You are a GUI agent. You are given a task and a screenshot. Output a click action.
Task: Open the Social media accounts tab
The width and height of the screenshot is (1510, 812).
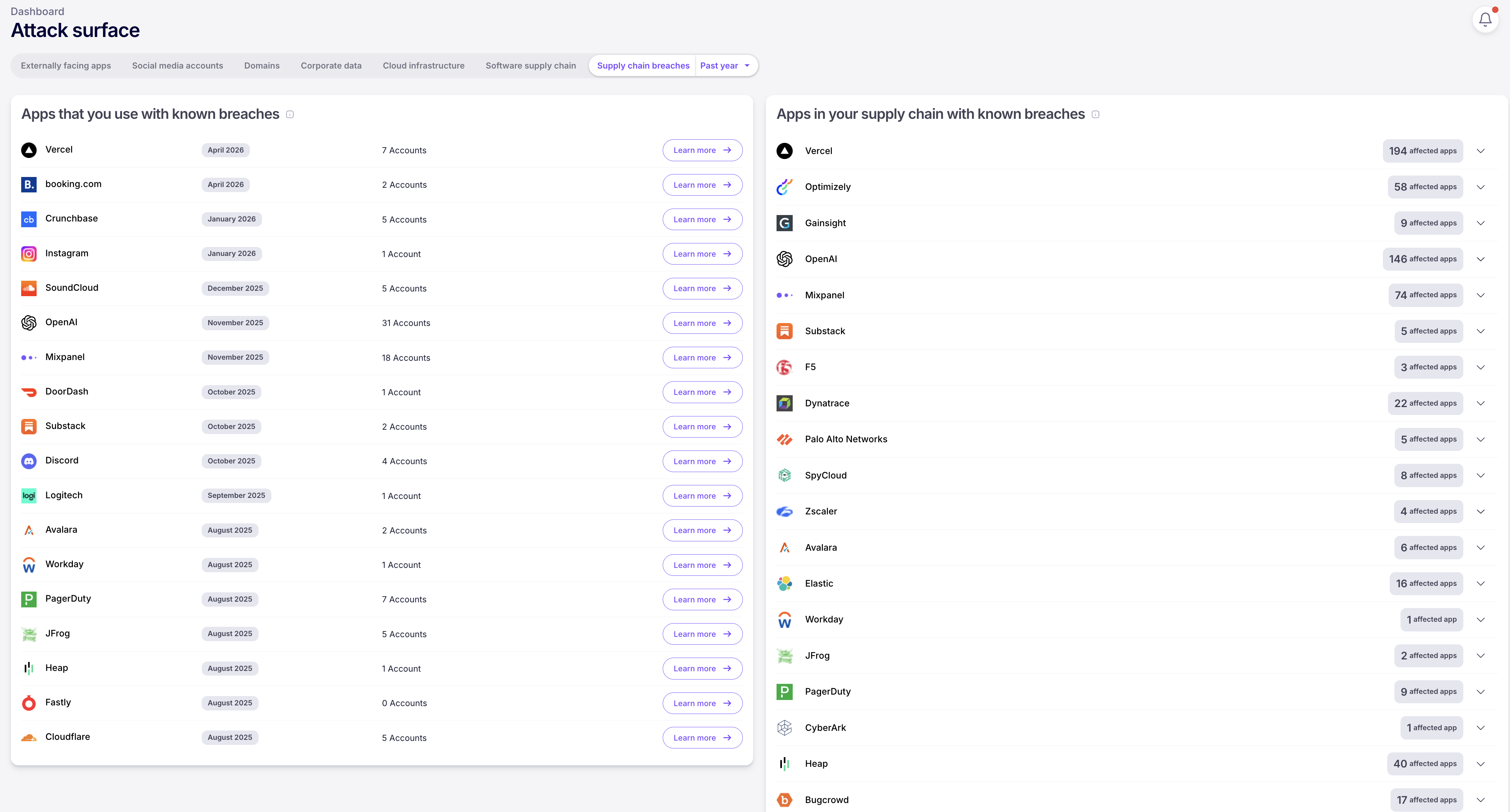(x=178, y=66)
